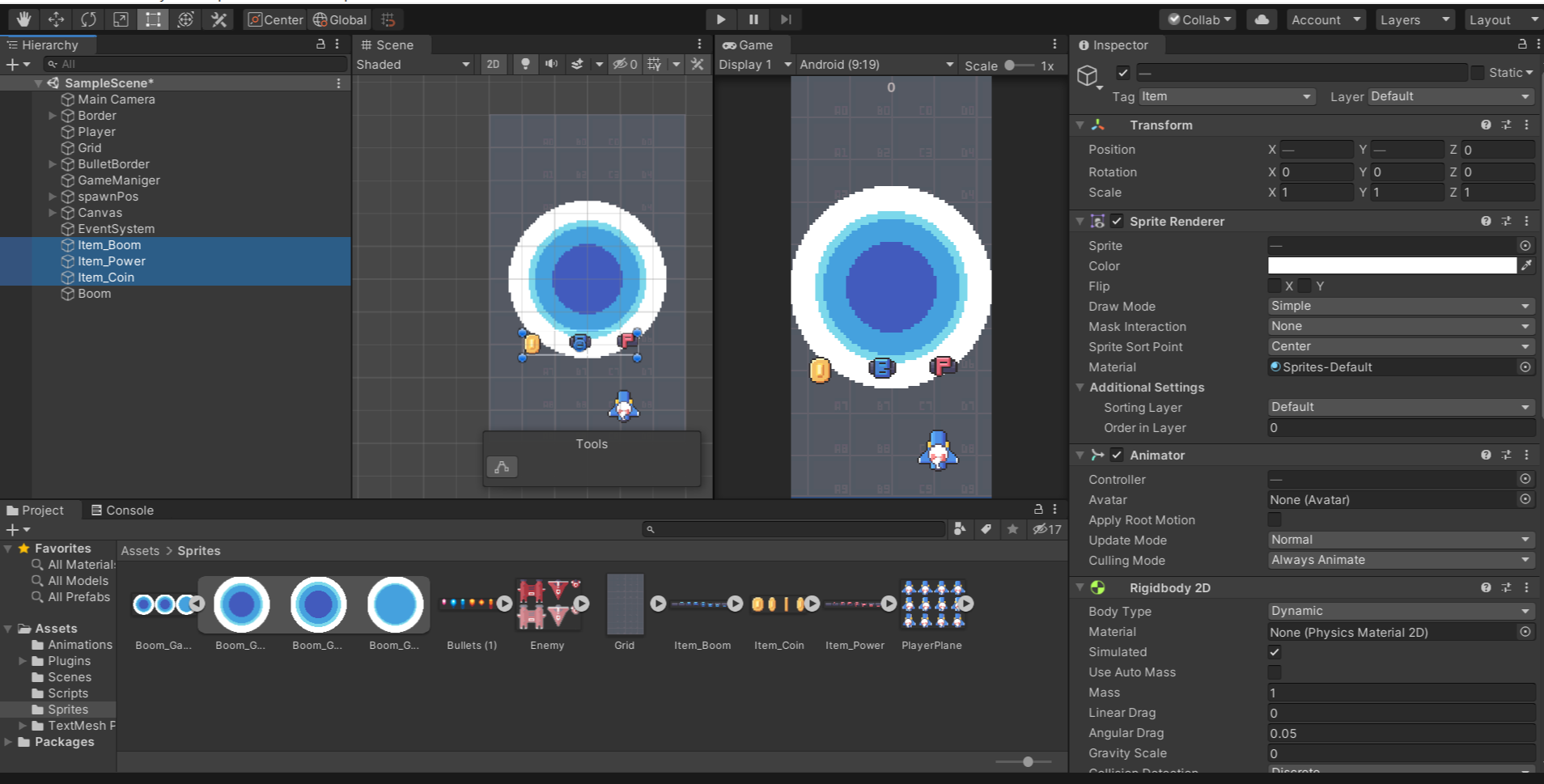The height and width of the screenshot is (784, 1544).
Task: Toggle grid snapping icon in toolbar
Action: (388, 19)
